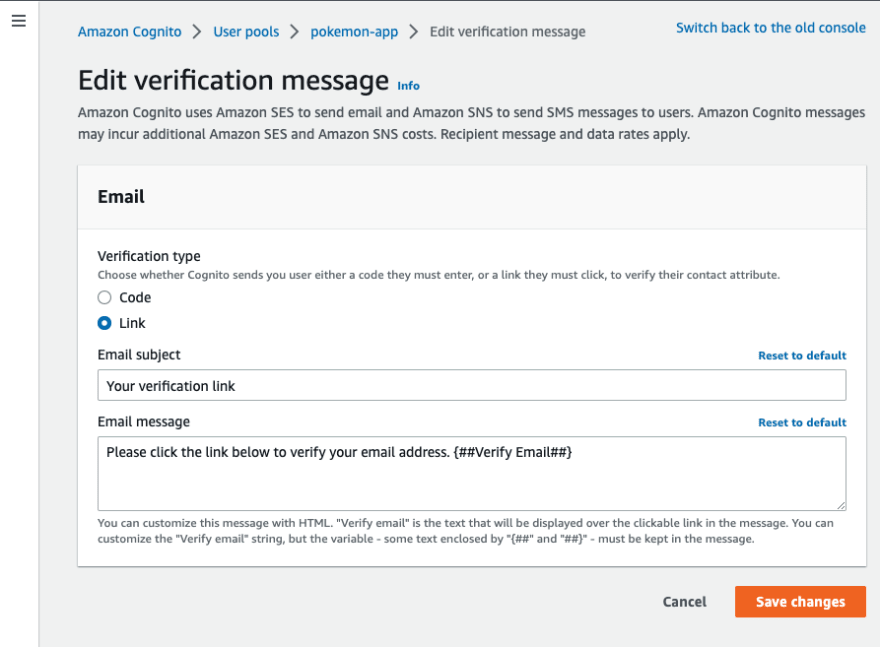This screenshot has height=647, width=880.
Task: Open the hamburger navigation menu
Action: (19, 21)
